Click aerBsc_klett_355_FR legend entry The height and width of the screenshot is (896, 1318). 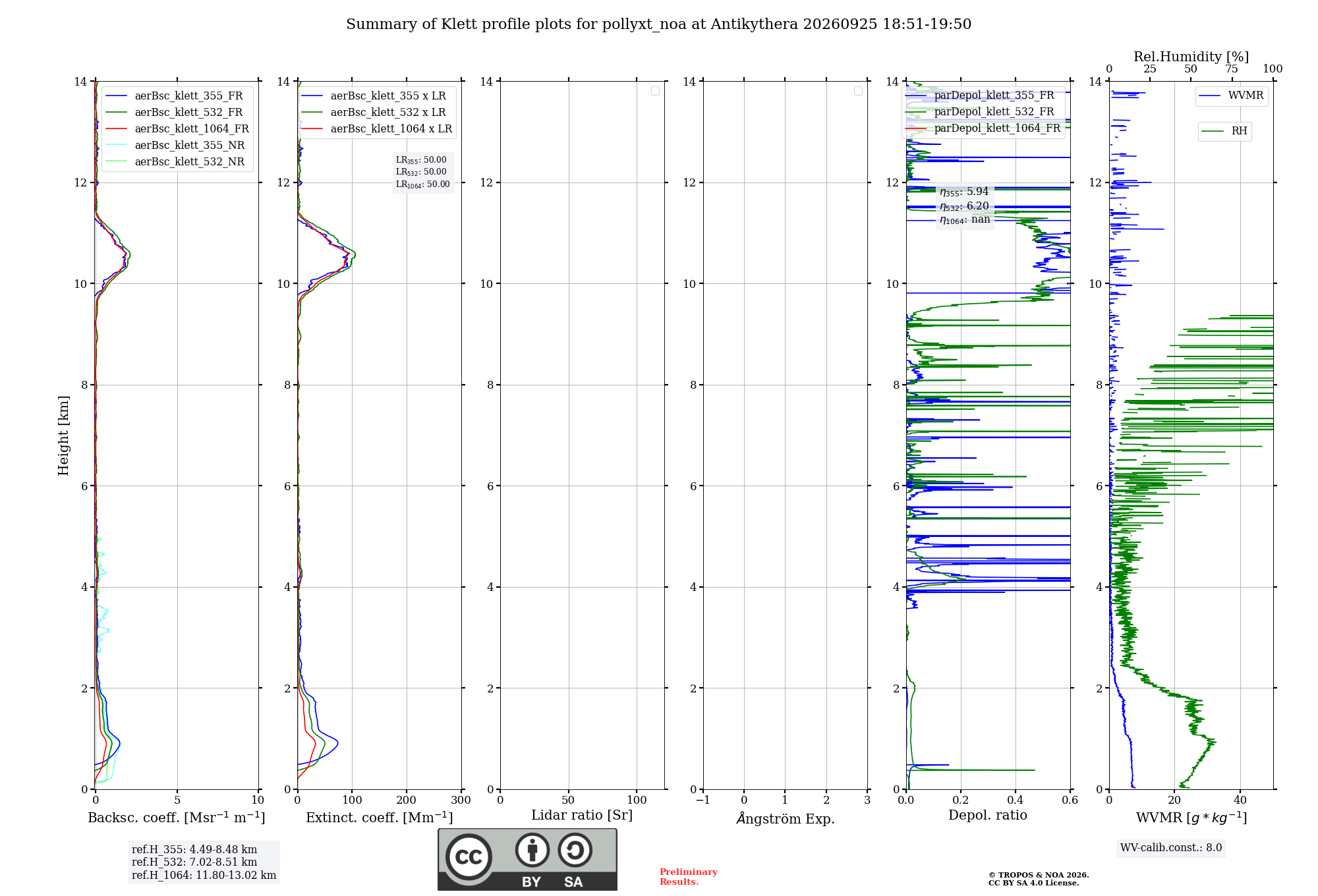pos(177,96)
